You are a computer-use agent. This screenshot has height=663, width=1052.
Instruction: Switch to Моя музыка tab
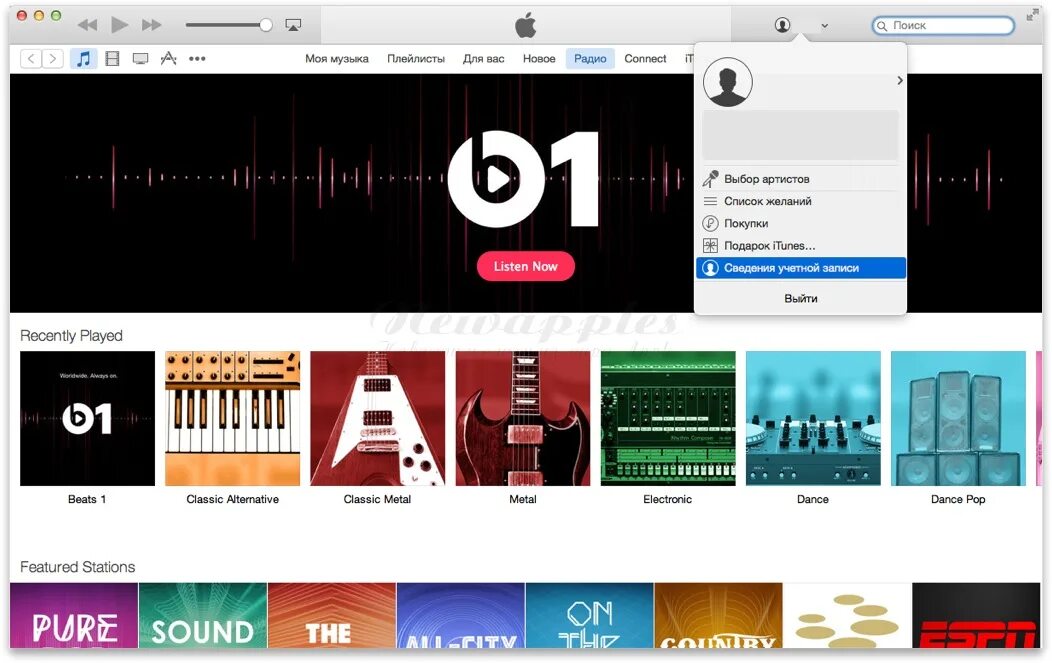coord(337,59)
